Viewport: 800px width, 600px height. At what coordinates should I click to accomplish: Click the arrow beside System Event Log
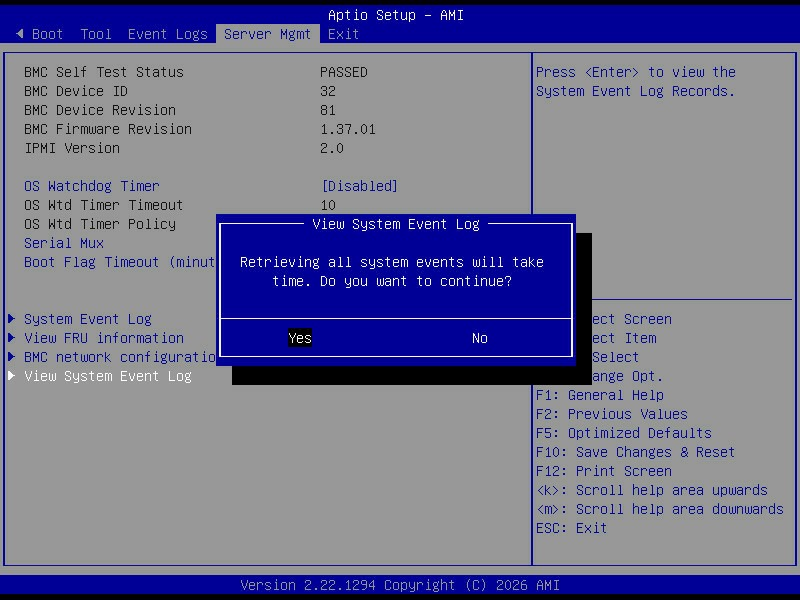(x=11, y=319)
